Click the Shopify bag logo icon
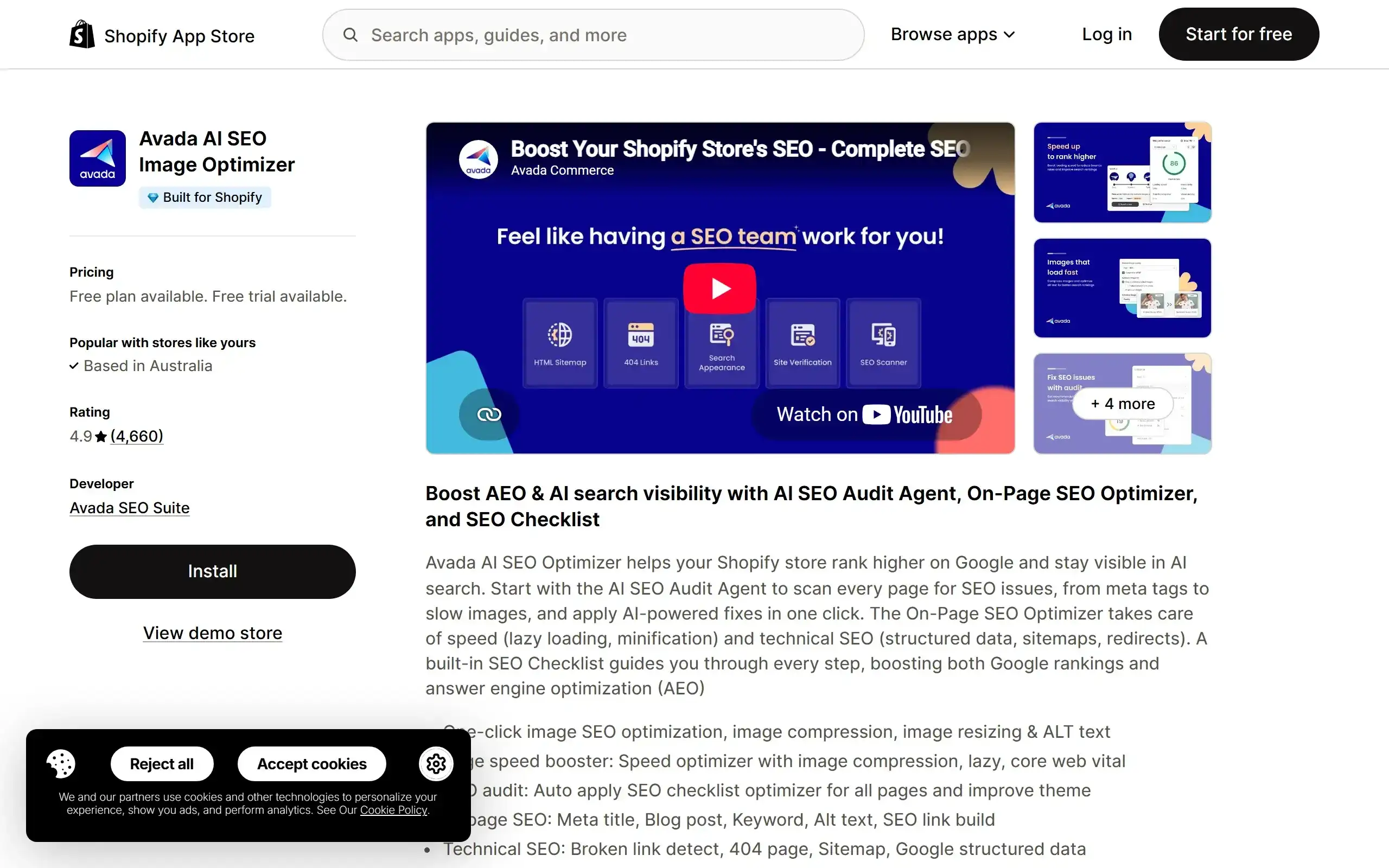The height and width of the screenshot is (868, 1389). point(82,34)
